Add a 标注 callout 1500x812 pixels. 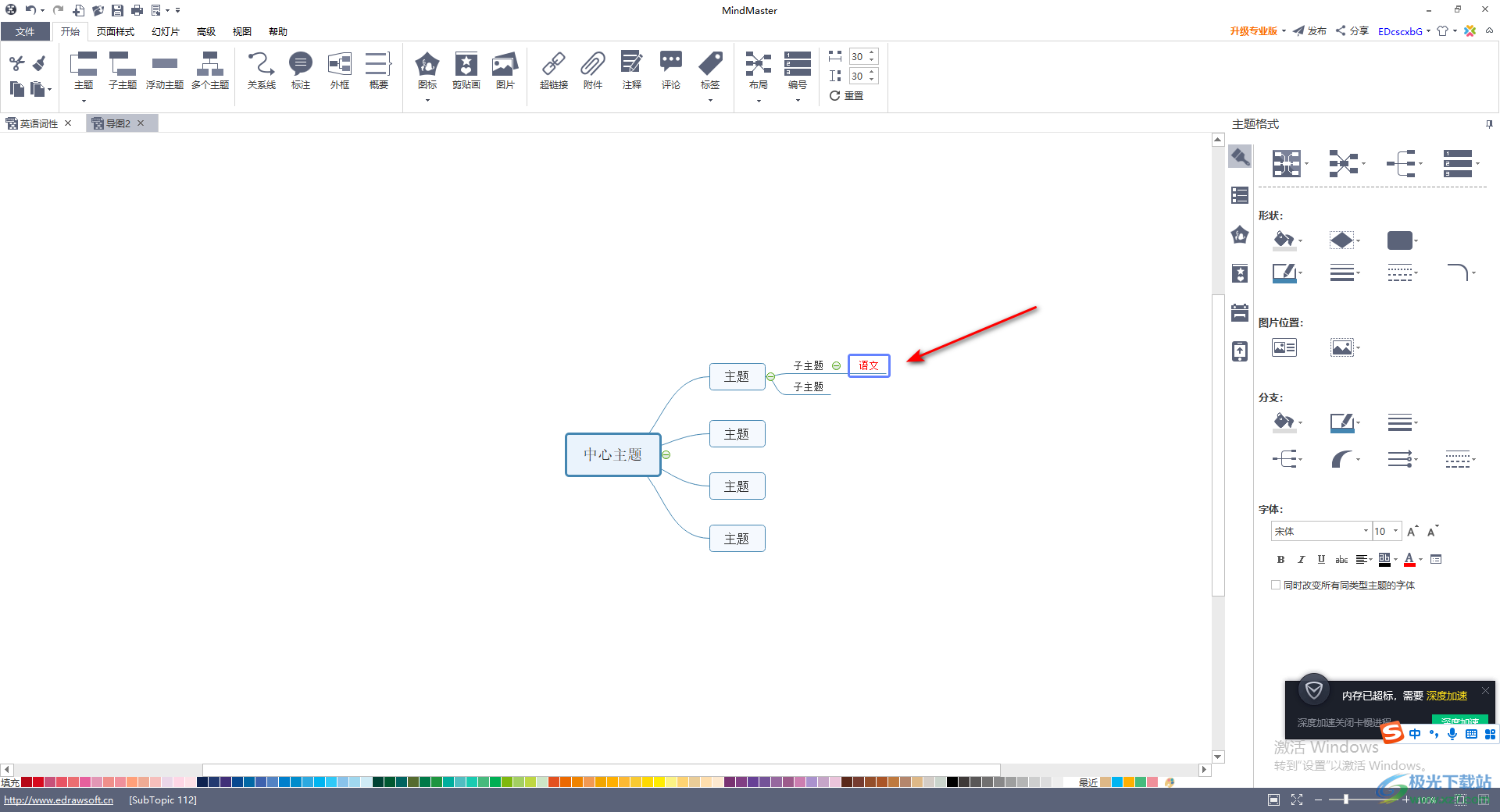[301, 71]
